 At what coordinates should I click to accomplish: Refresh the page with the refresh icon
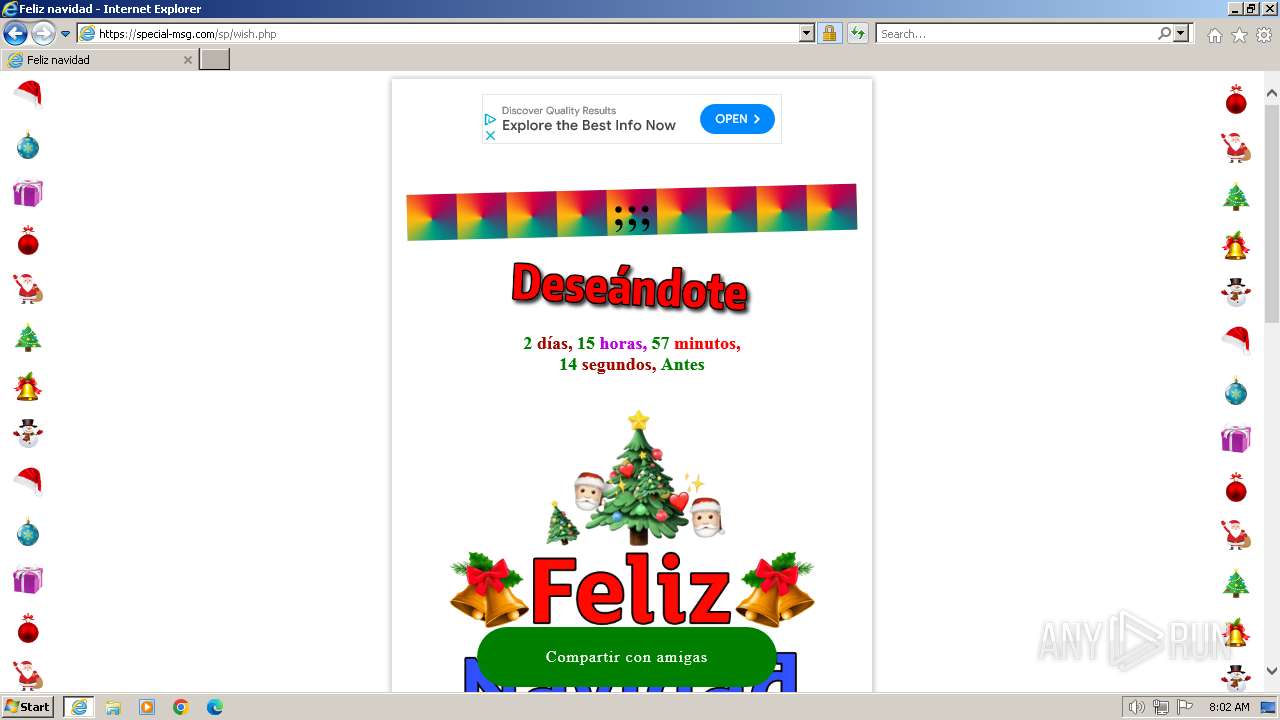pyautogui.click(x=858, y=33)
